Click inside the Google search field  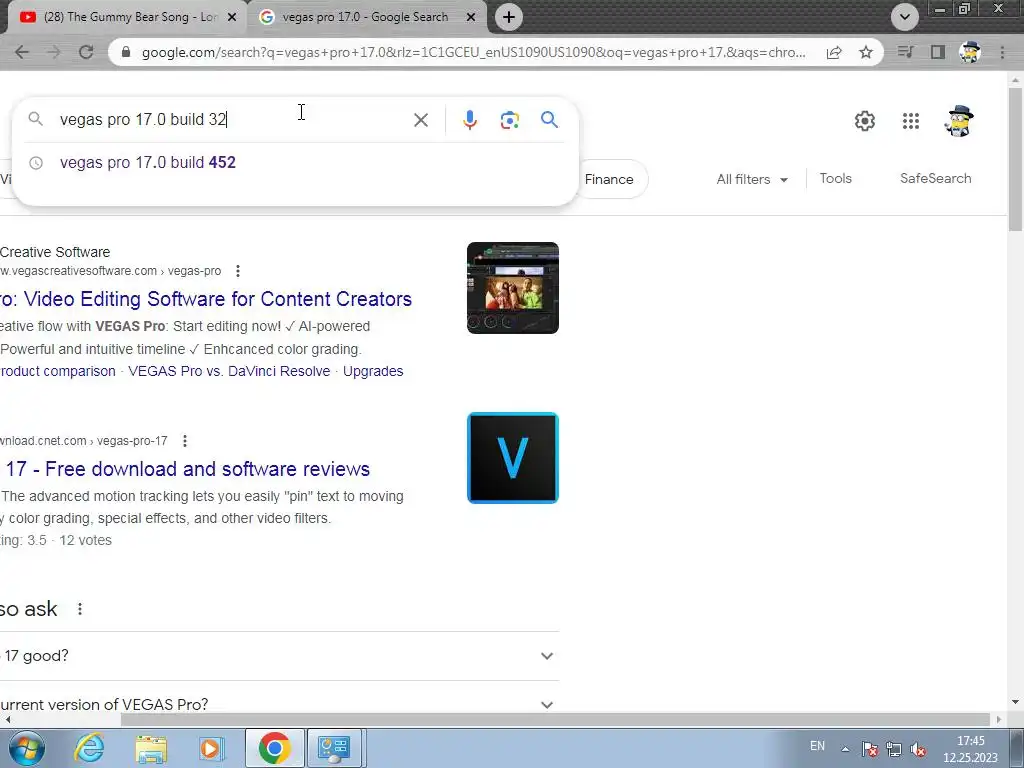click(x=229, y=120)
